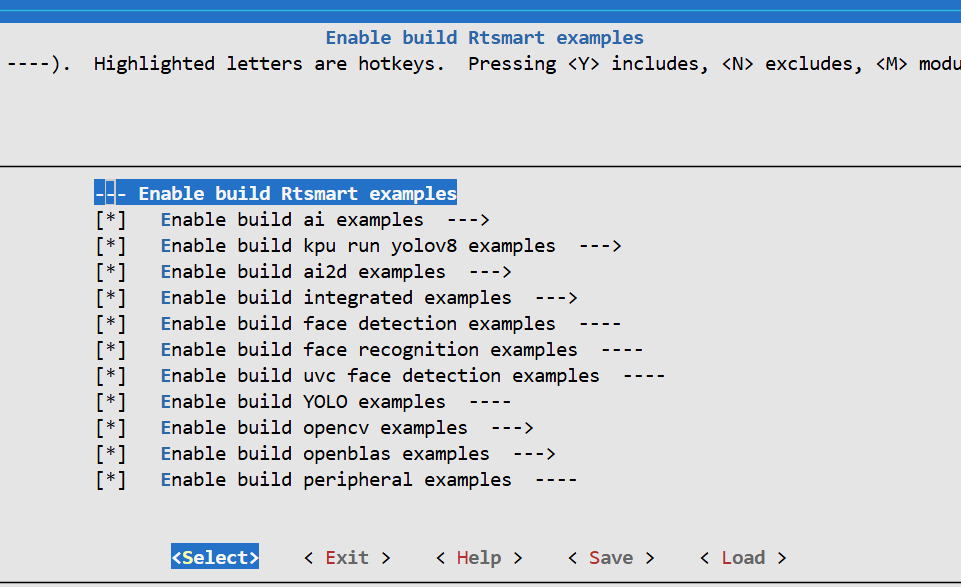
Task: Click the Exit button
Action: pyautogui.click(x=347, y=558)
